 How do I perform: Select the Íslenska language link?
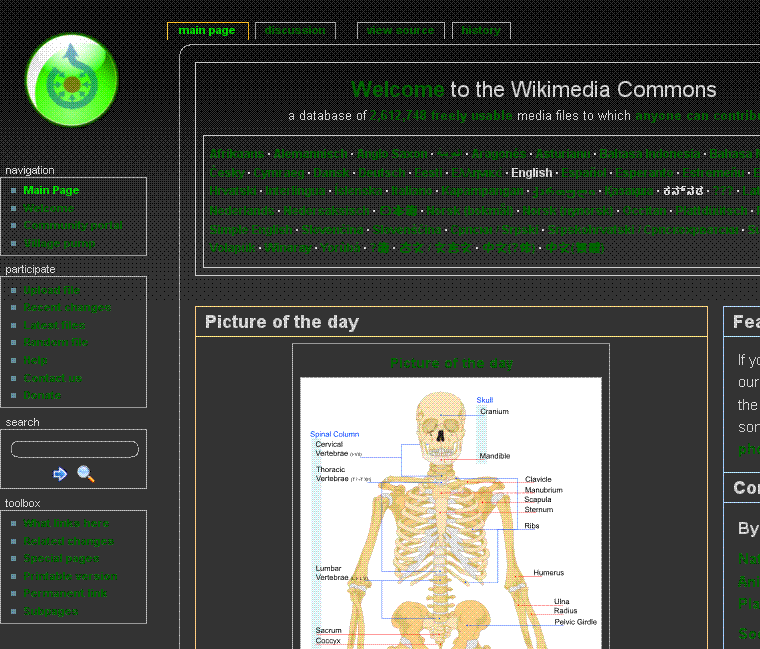[358, 190]
